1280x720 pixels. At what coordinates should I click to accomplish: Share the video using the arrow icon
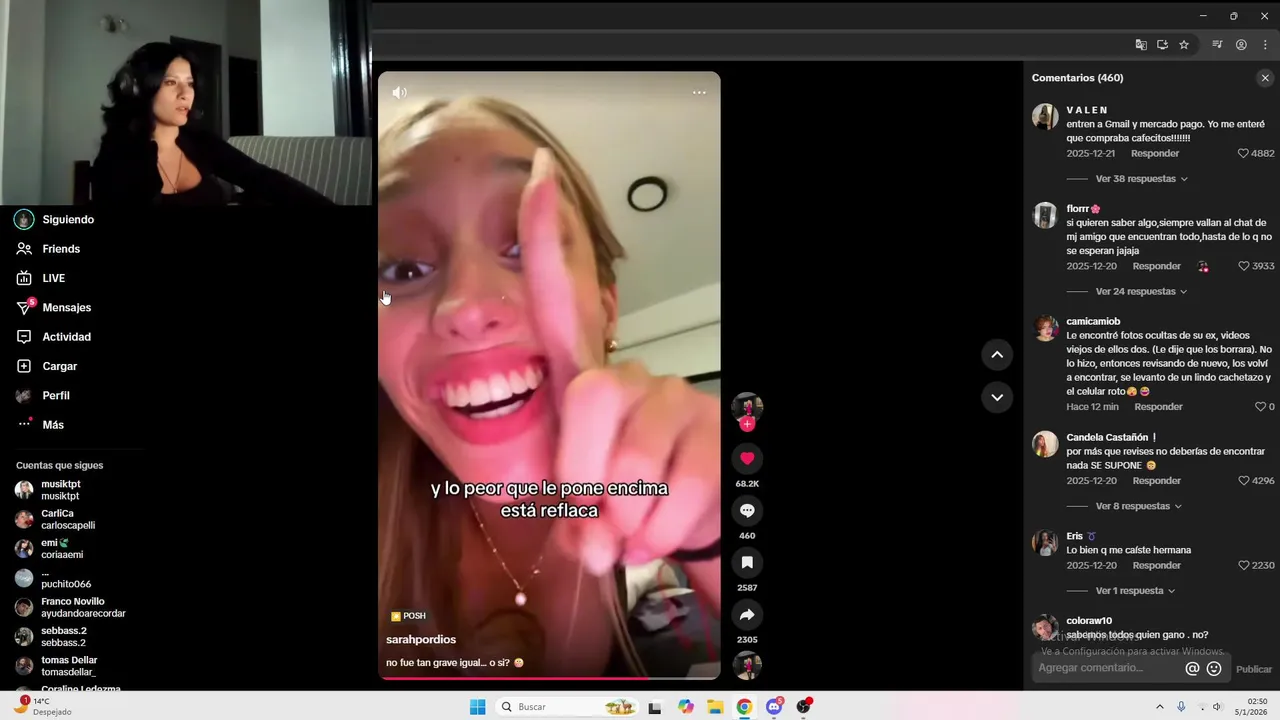(747, 614)
